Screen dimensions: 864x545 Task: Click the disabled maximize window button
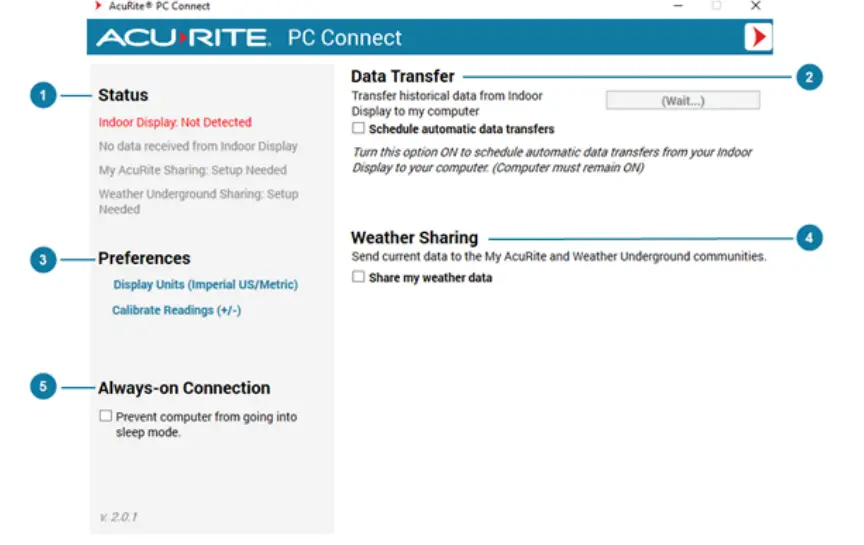point(716,6)
